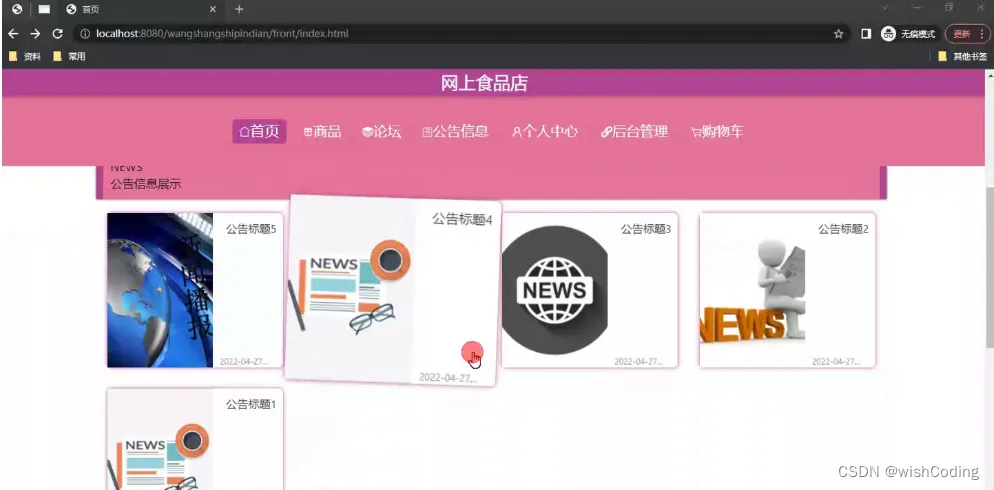994x490 pixels.
Task: Open the 其他书签 bookmarks folder
Action: click(962, 56)
